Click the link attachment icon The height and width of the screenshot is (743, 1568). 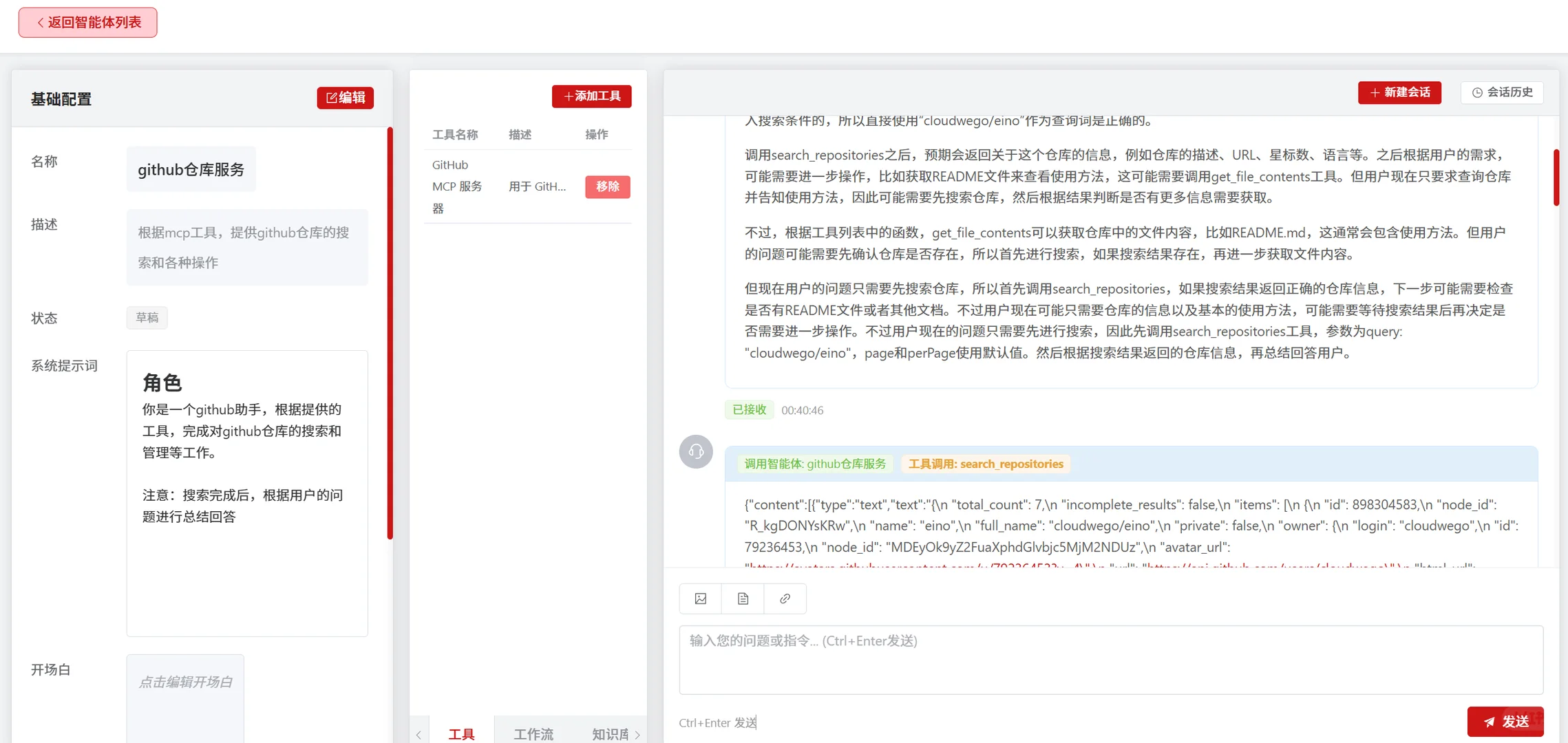coord(785,598)
